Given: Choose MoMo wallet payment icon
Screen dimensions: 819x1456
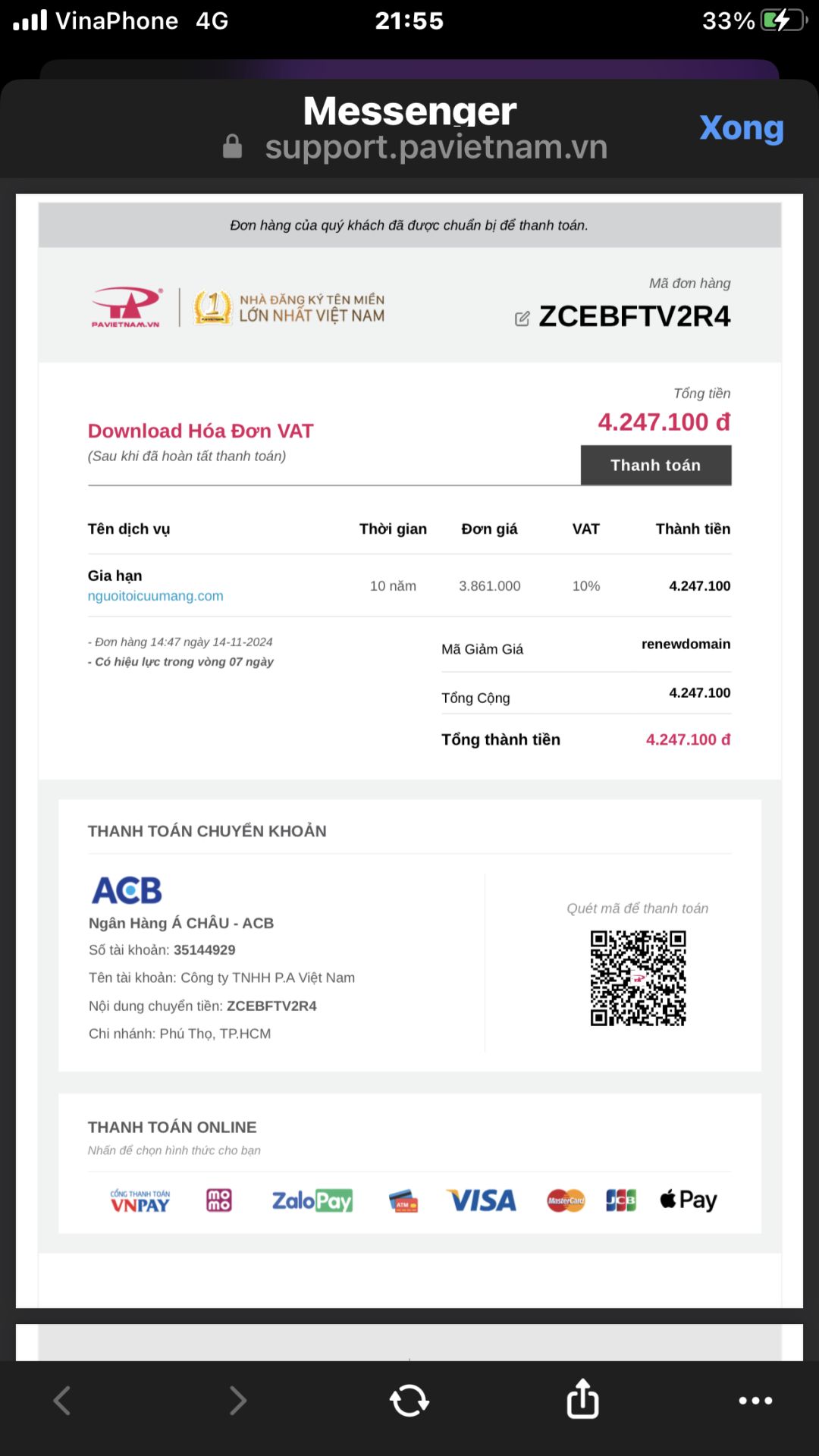Looking at the screenshot, I should click(x=219, y=1200).
